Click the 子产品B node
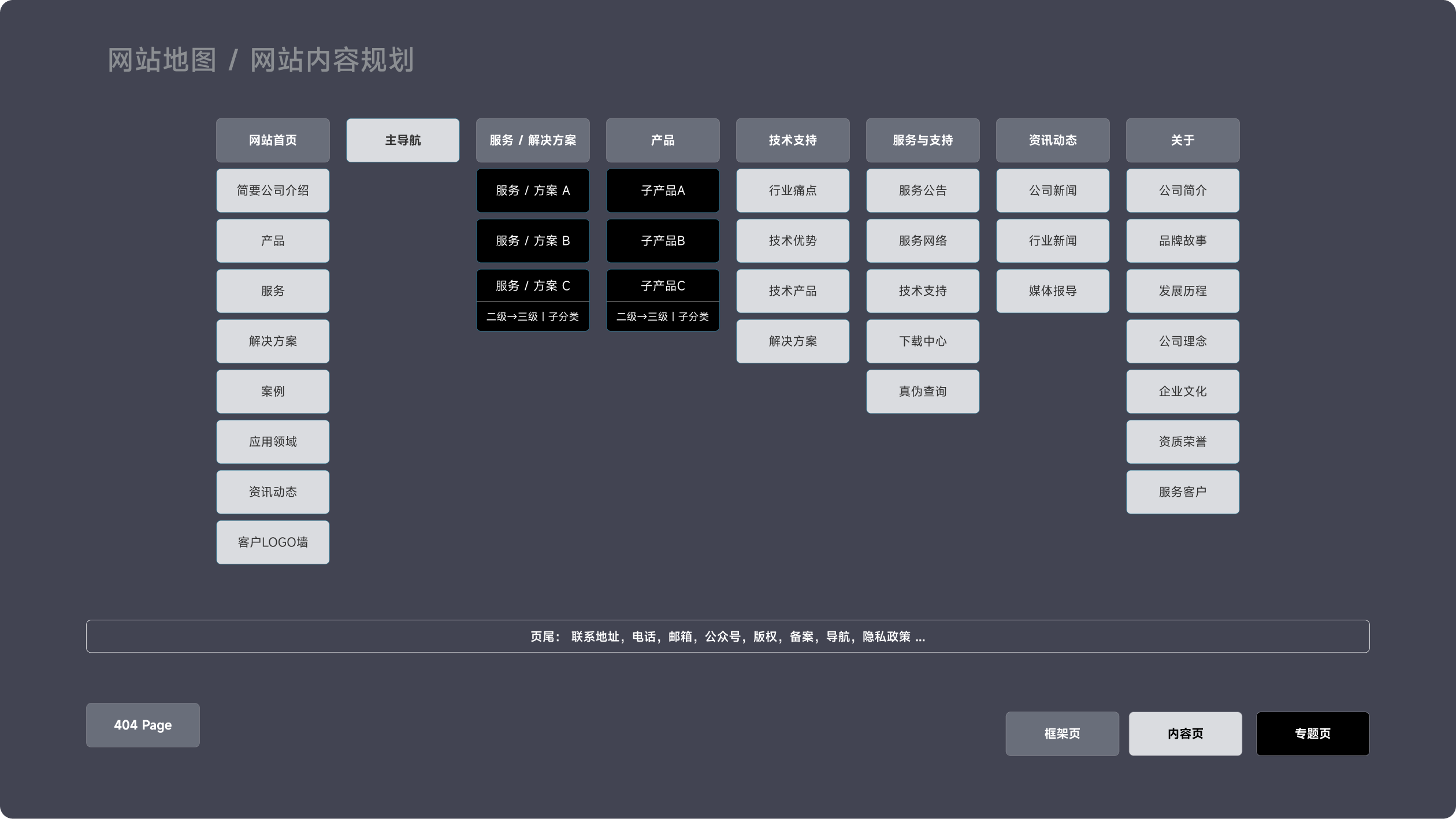The image size is (1456, 819). [662, 240]
